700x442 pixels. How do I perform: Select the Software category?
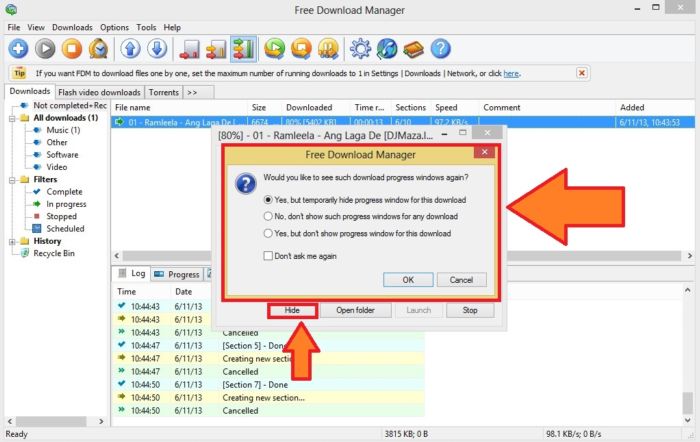point(62,154)
